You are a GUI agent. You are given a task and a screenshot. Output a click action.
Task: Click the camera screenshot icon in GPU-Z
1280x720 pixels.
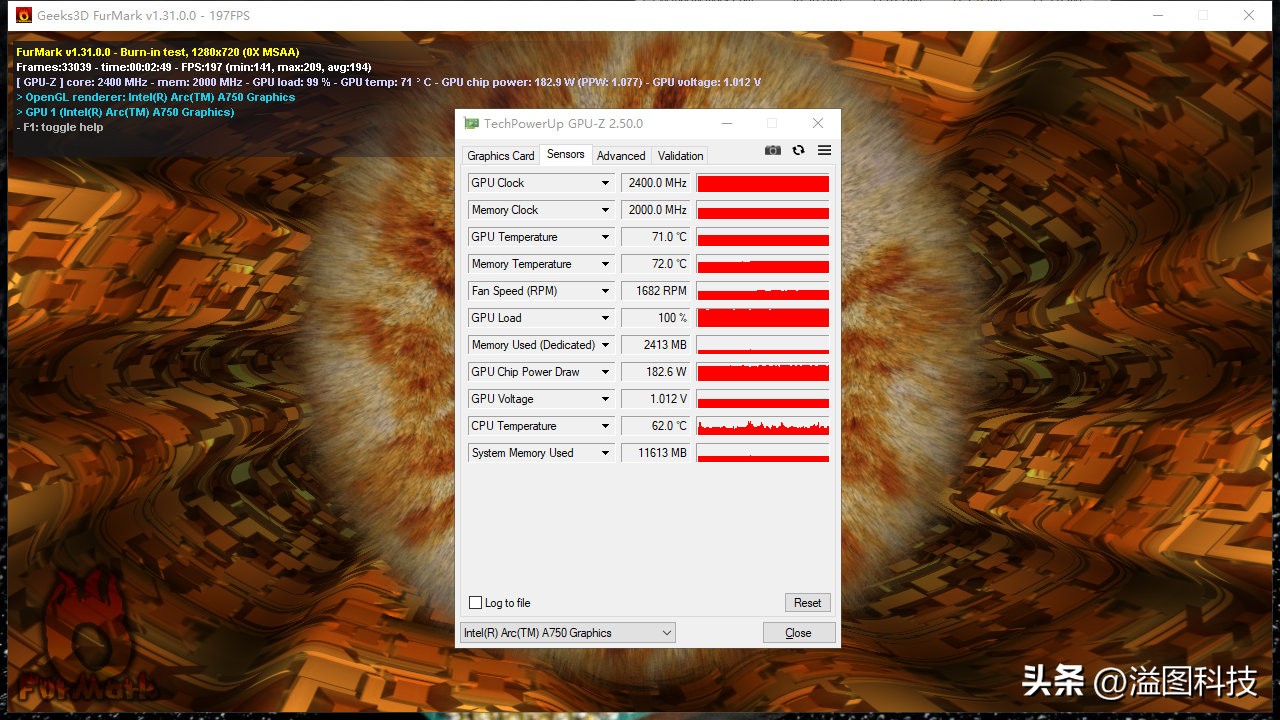pos(773,150)
